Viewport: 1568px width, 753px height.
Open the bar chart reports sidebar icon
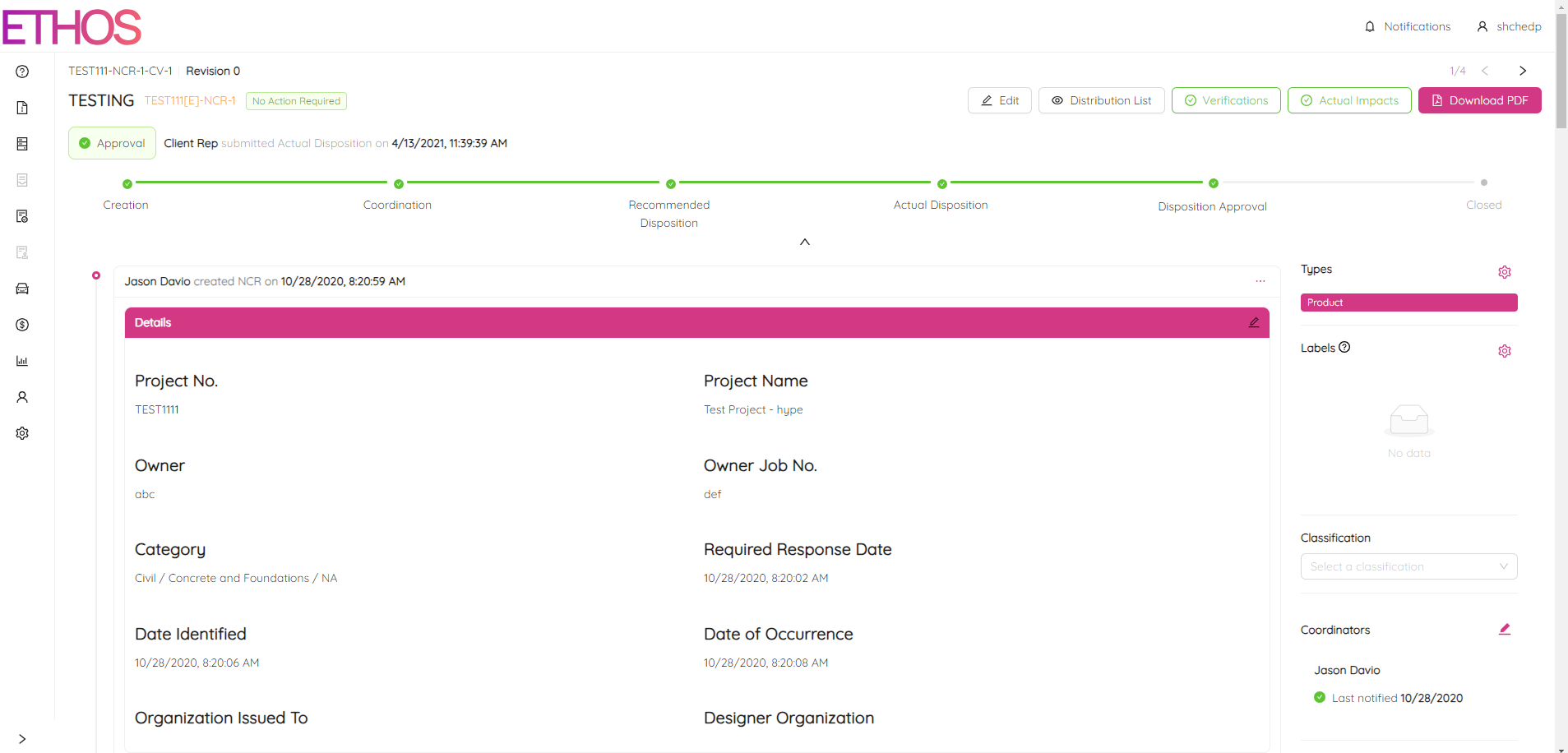point(22,361)
